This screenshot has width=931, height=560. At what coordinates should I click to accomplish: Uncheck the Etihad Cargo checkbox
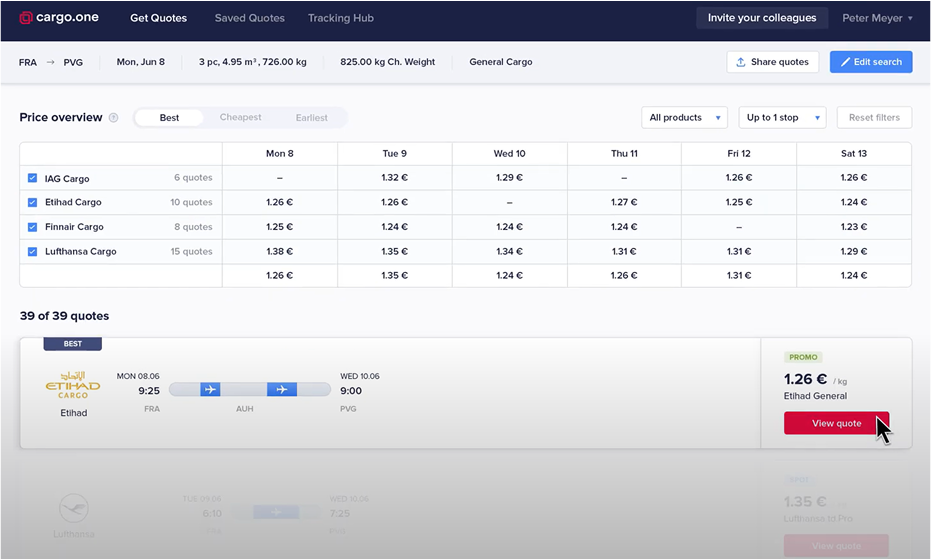click(33, 202)
